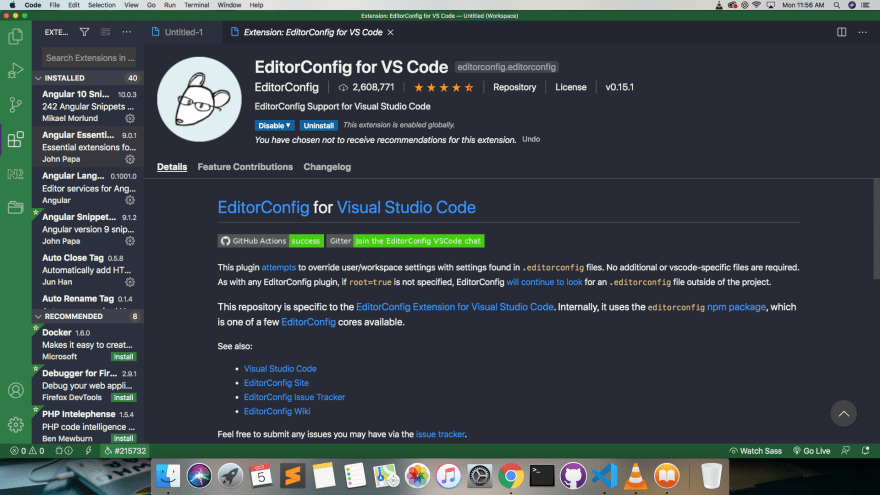The height and width of the screenshot is (495, 880).
Task: Open Sublime Text from the Dock
Action: coord(292,476)
